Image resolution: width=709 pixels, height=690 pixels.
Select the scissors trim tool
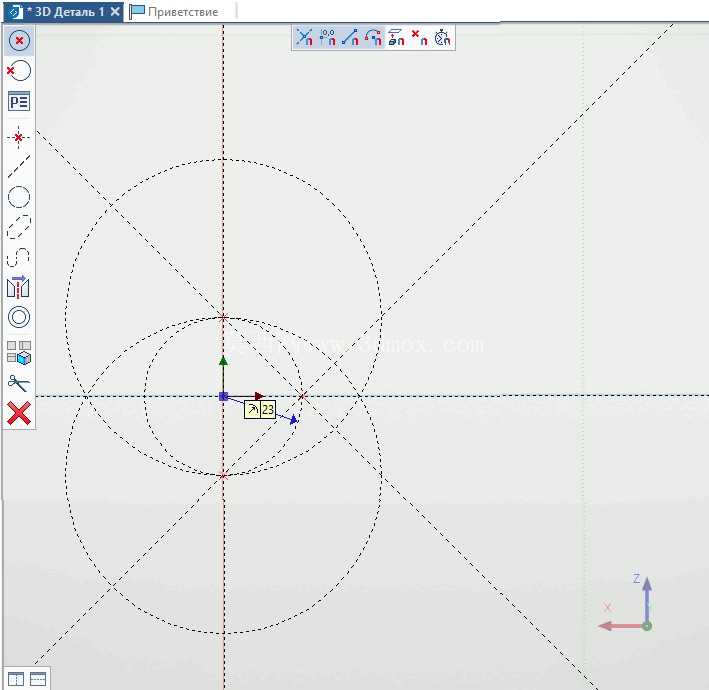click(x=19, y=383)
